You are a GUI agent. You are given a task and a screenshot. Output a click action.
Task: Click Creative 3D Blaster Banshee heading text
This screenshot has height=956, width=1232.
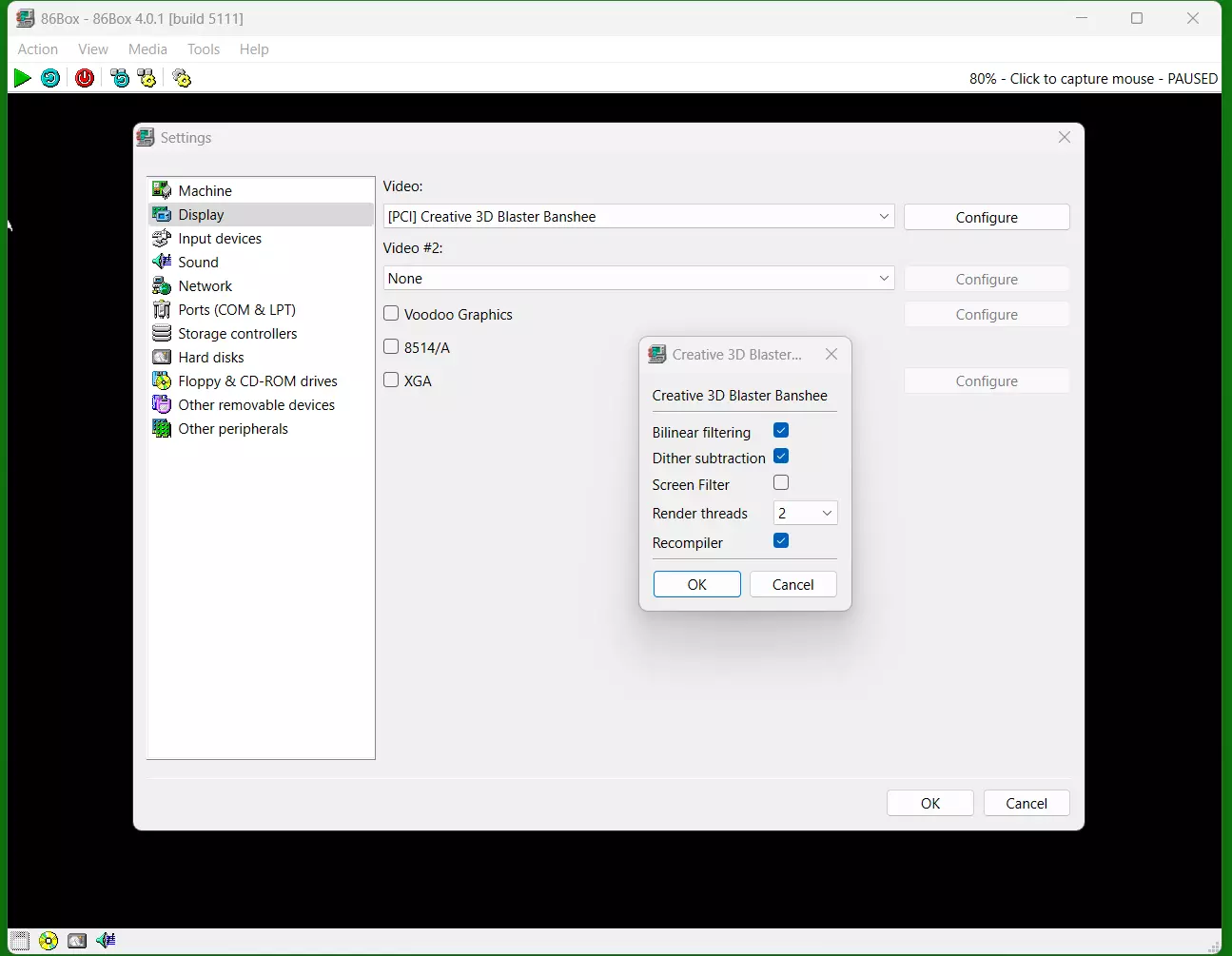coord(740,396)
